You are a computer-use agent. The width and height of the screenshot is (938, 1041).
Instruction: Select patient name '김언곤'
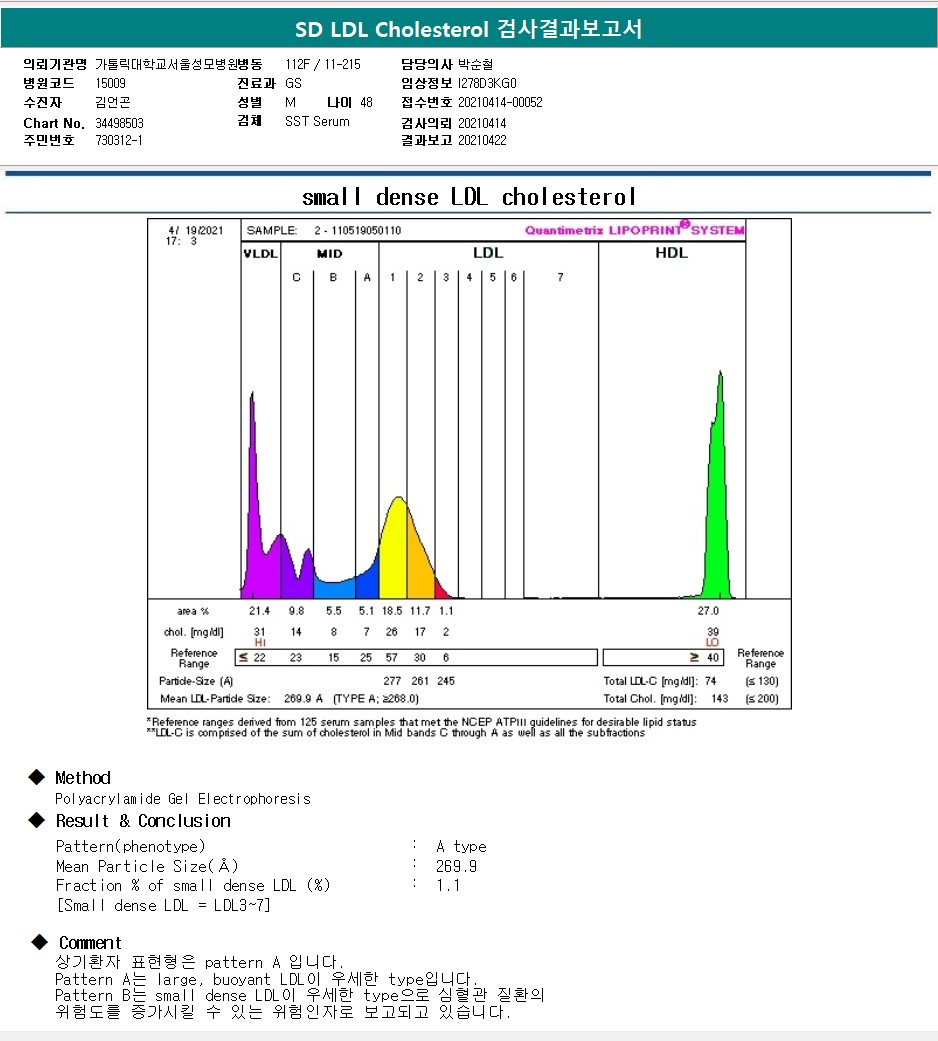click(x=113, y=102)
